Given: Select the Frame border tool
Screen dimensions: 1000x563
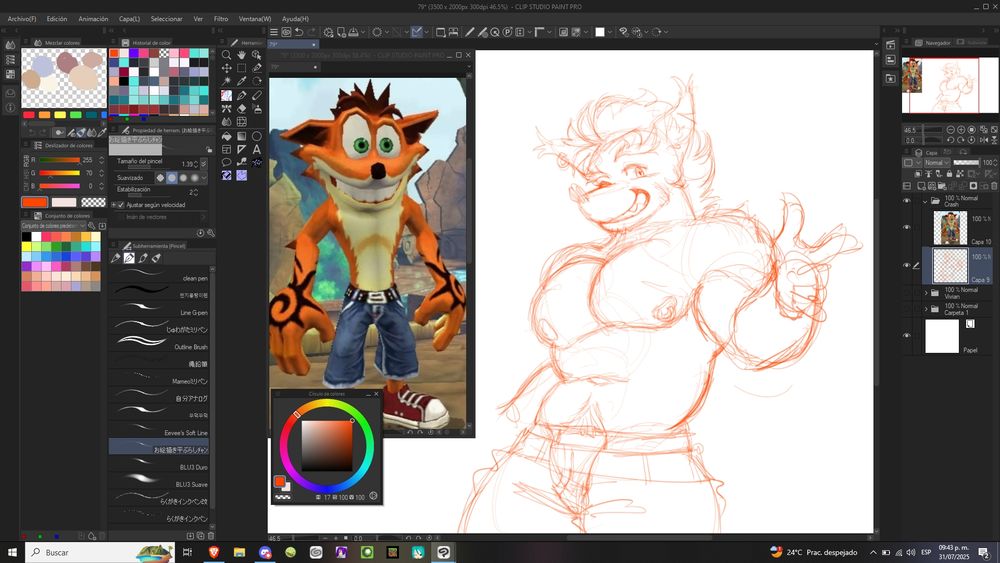Looking at the screenshot, I should point(226,149).
